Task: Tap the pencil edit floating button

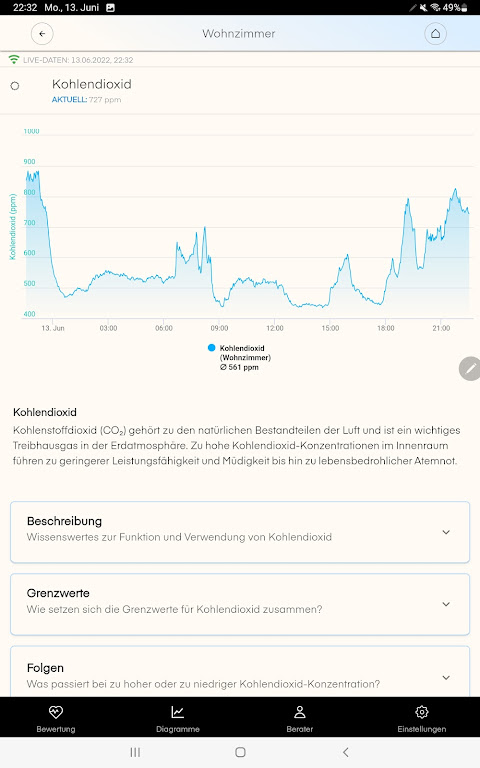Action: pos(470,368)
